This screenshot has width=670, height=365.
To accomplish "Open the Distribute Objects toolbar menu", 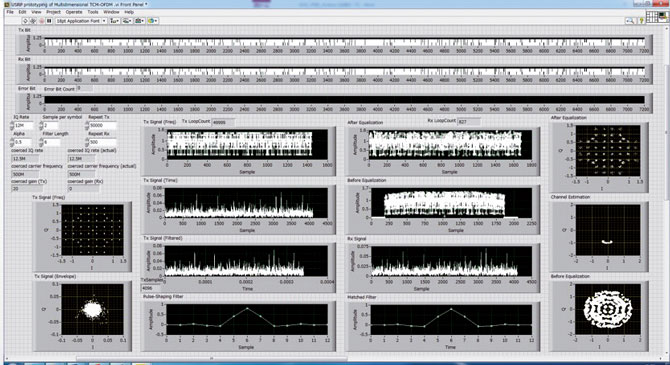I will (127, 21).
